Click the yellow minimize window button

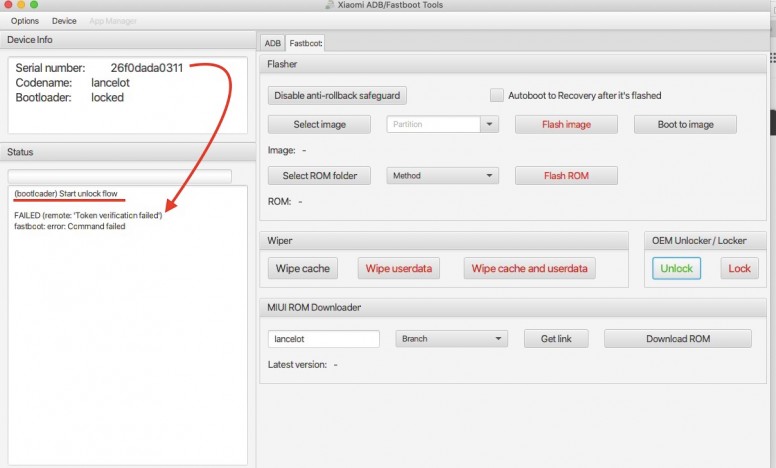21,4
